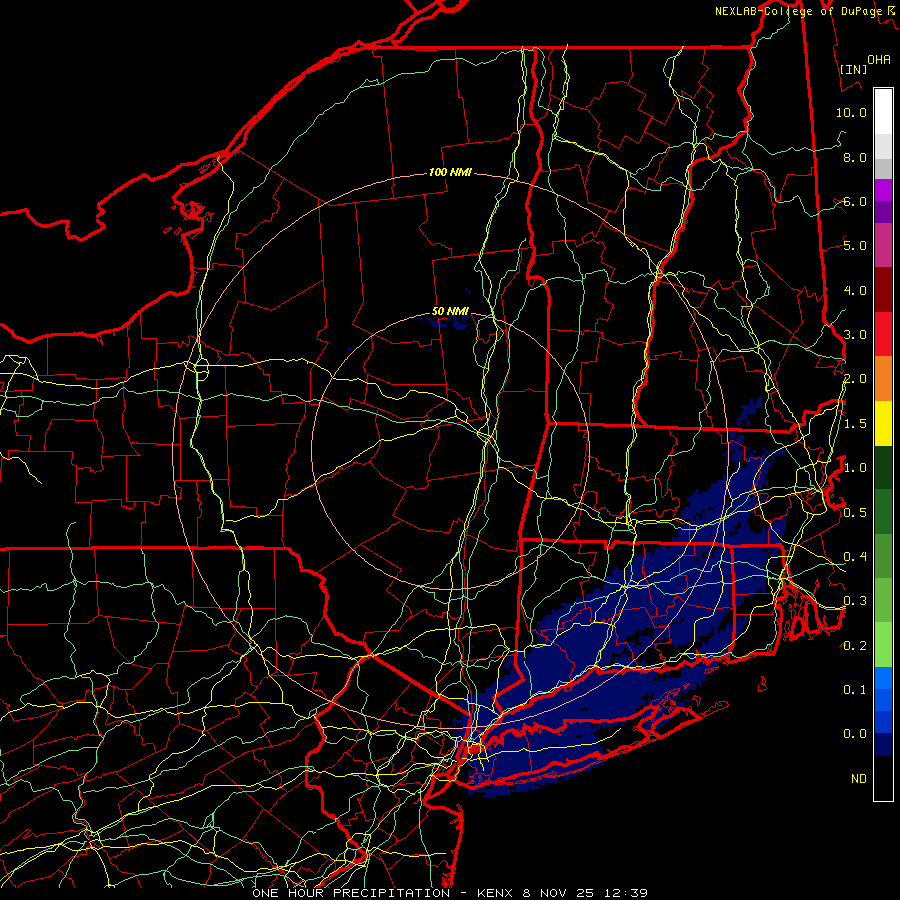Click the 5.0 legend value

tap(855, 246)
